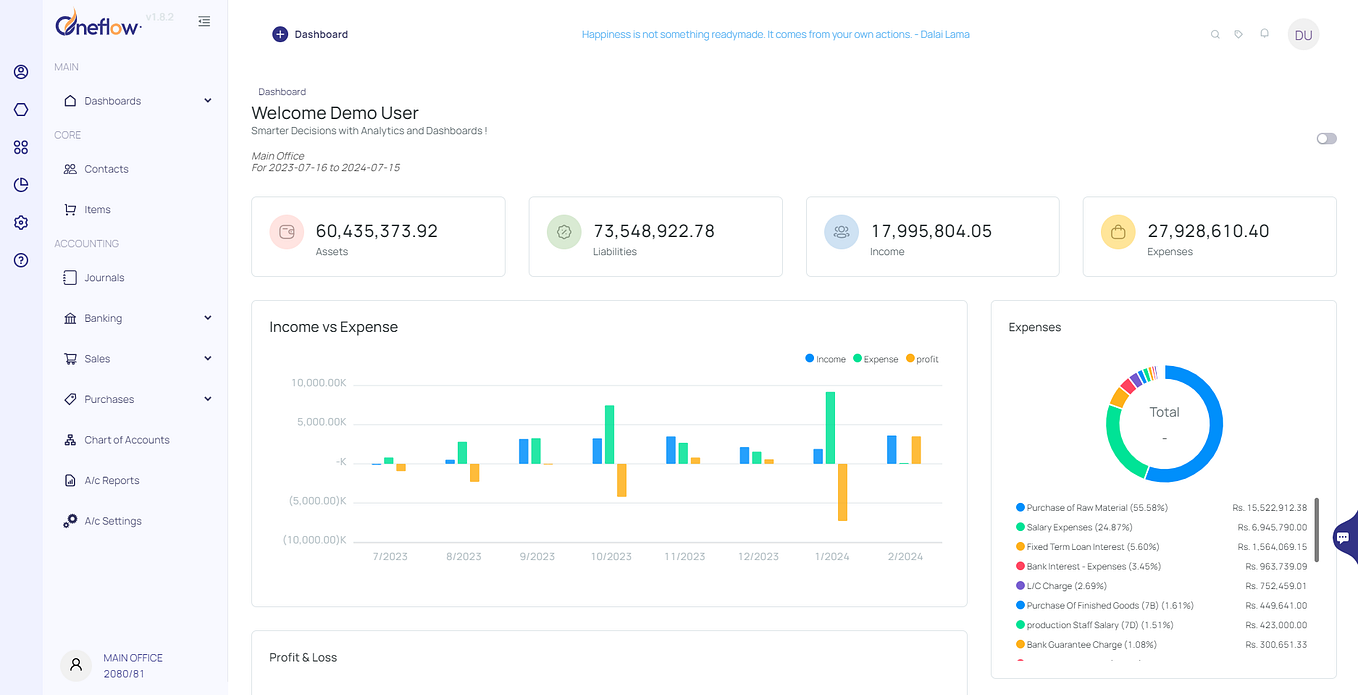
Task: Click the plus icon beside Dashboard
Action: [x=280, y=34]
